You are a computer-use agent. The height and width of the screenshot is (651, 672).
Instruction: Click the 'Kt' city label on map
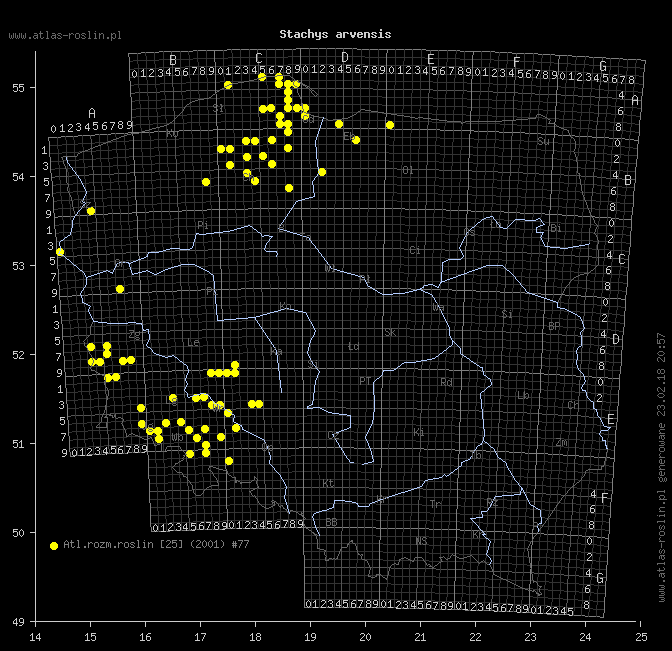point(328,483)
